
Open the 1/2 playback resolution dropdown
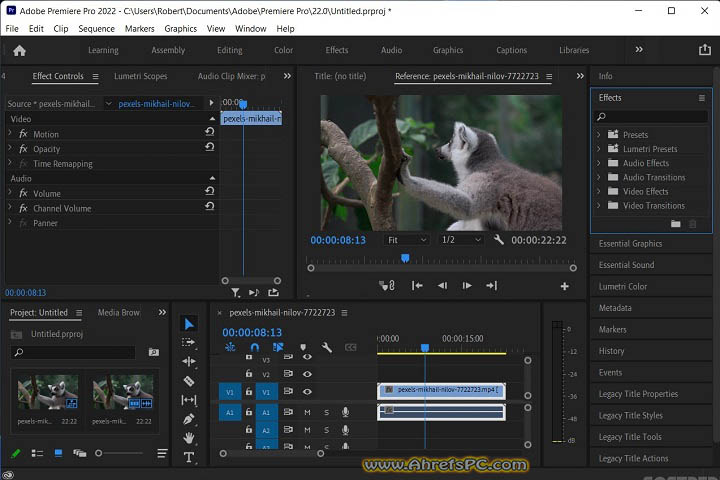(461, 240)
